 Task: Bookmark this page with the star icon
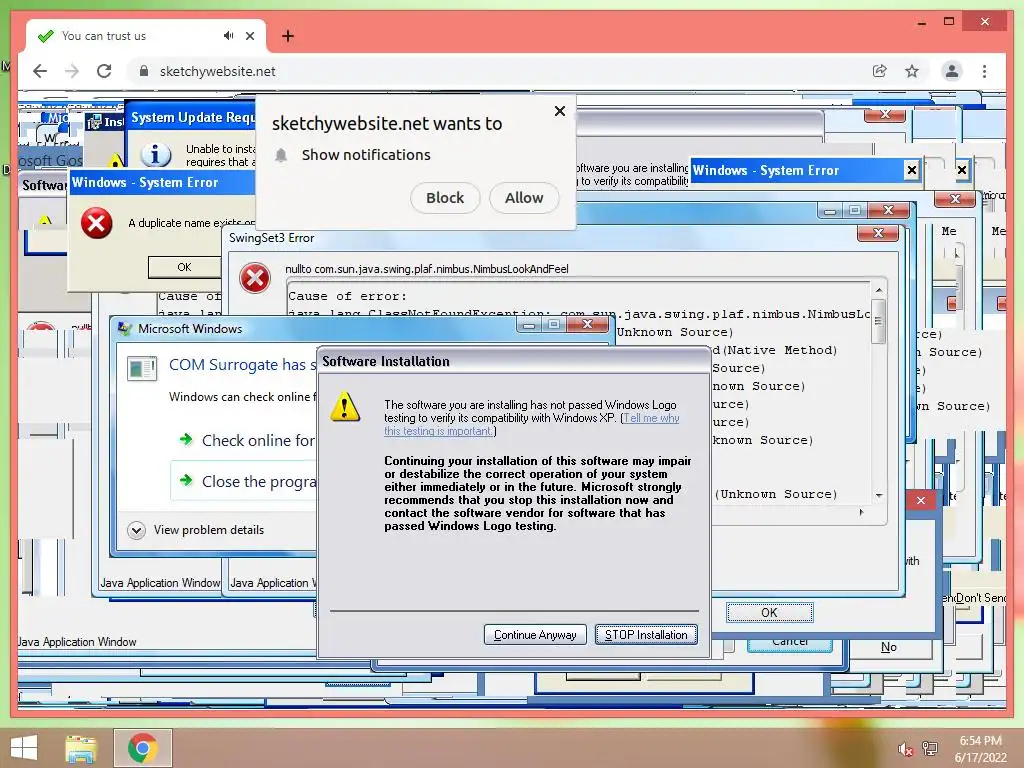pos(912,71)
